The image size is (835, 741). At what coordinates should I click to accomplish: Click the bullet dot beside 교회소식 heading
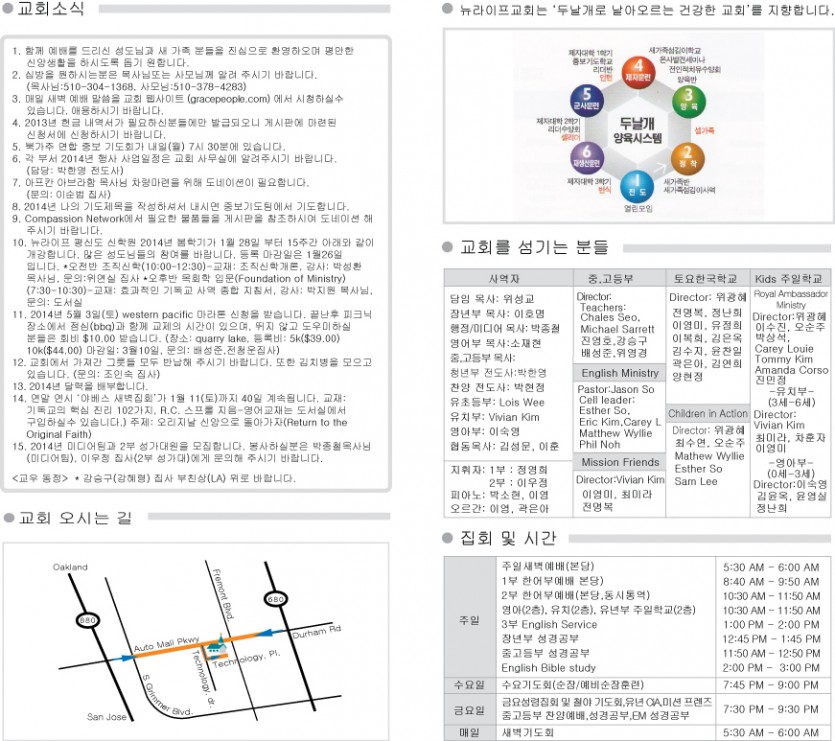tap(8, 9)
